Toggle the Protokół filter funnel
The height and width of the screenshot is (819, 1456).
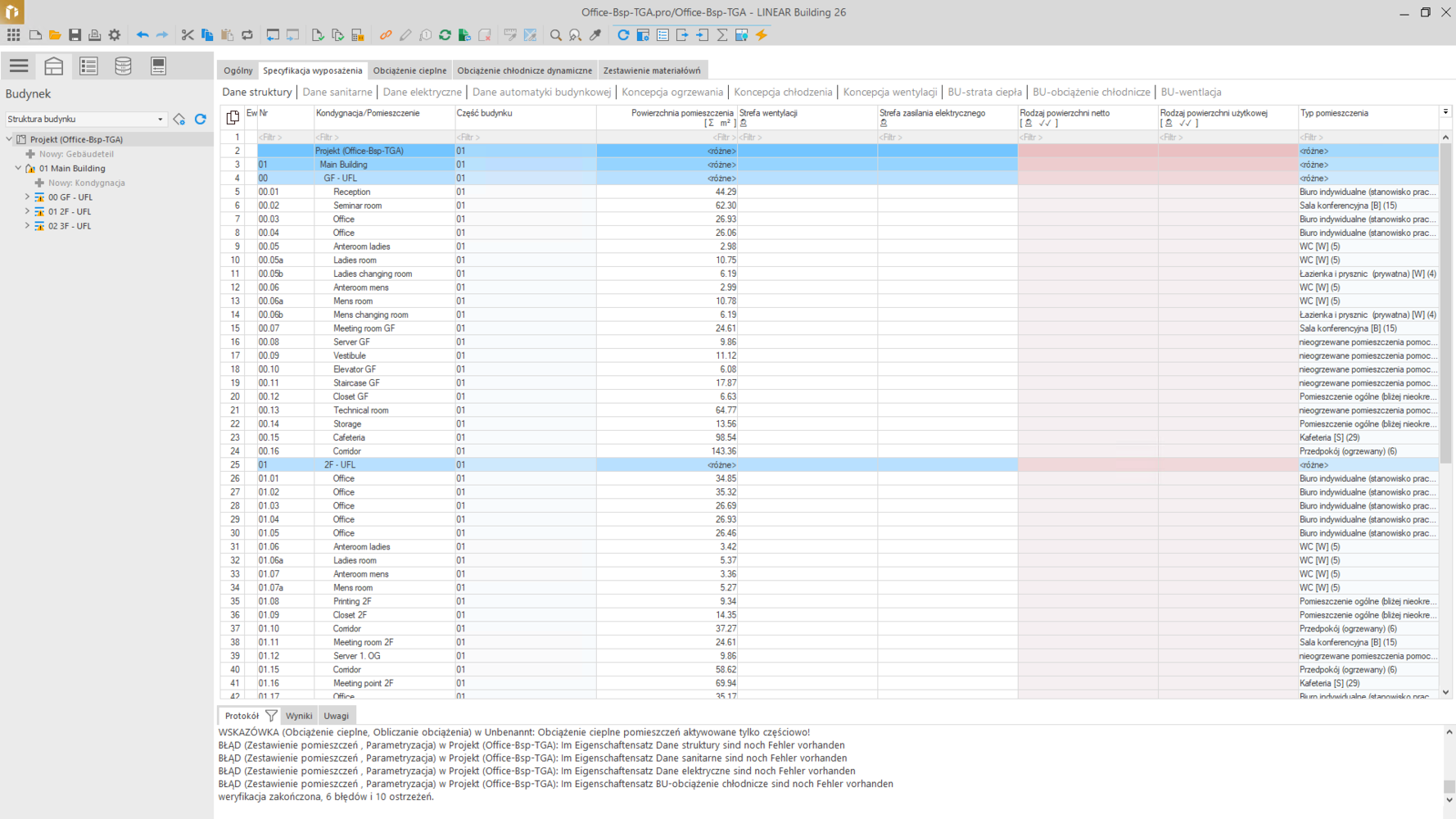click(x=271, y=716)
